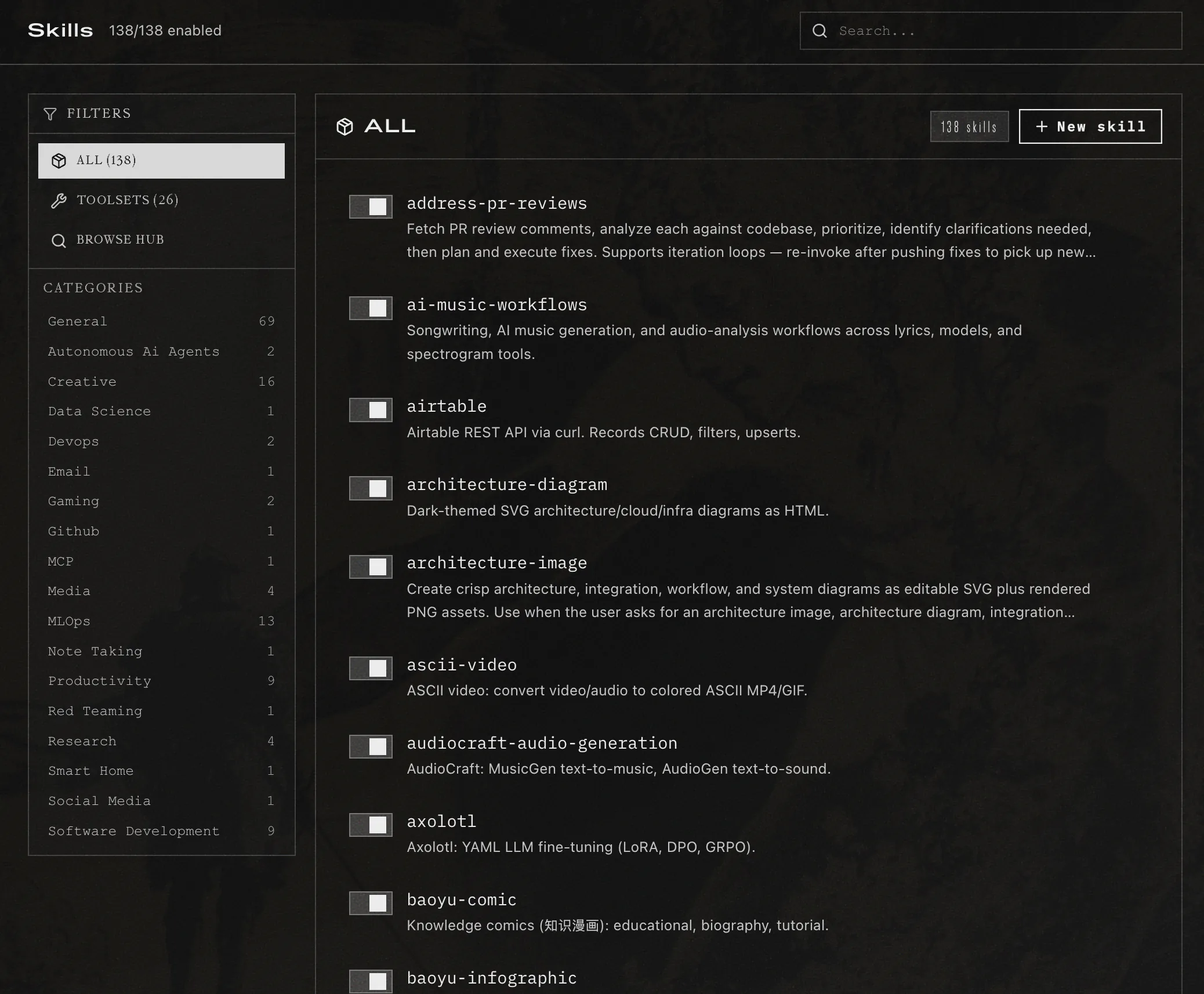
Task: Click the 'Airtable REST API via curl' description
Action: click(x=603, y=433)
